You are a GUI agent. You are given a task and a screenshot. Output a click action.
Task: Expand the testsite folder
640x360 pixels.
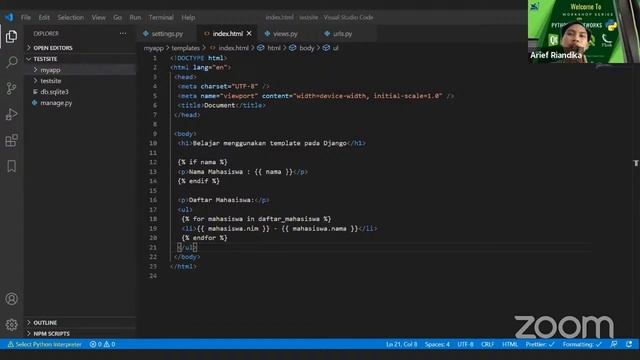coord(80,81)
